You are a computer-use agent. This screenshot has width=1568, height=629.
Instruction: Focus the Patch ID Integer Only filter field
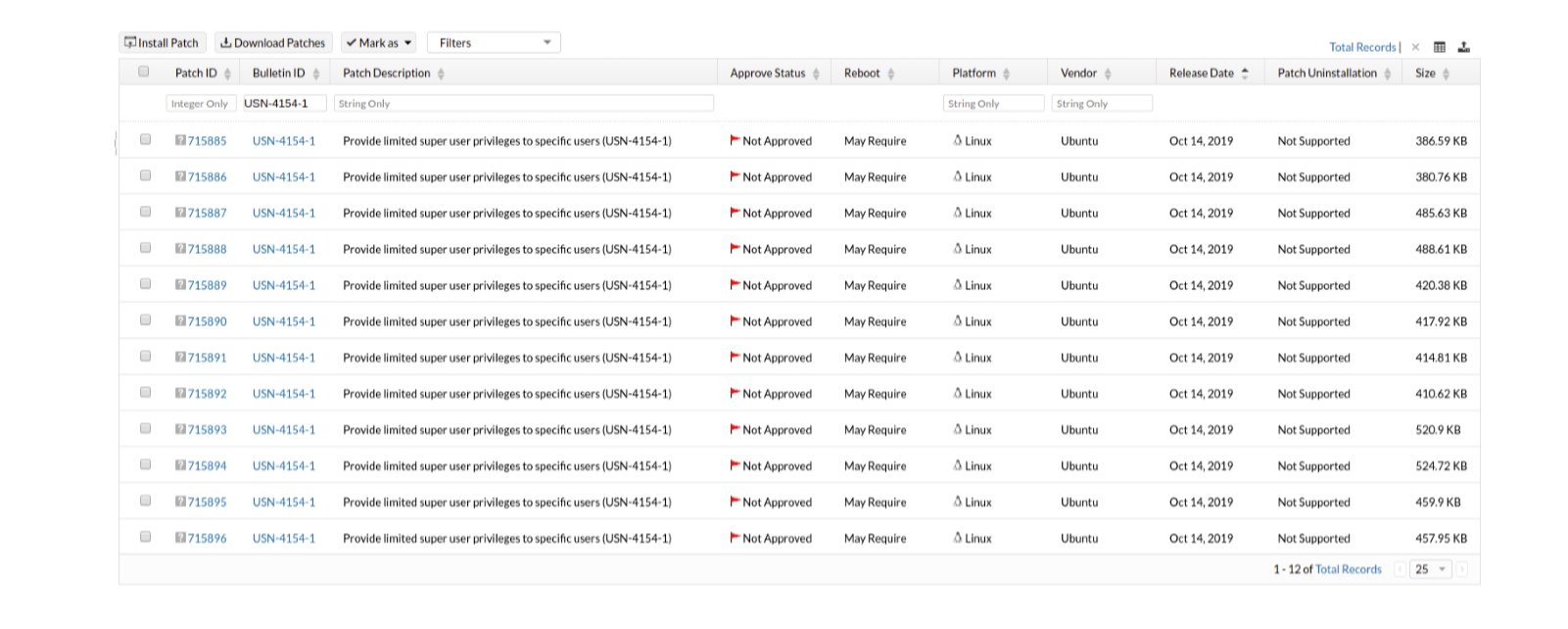(x=201, y=103)
